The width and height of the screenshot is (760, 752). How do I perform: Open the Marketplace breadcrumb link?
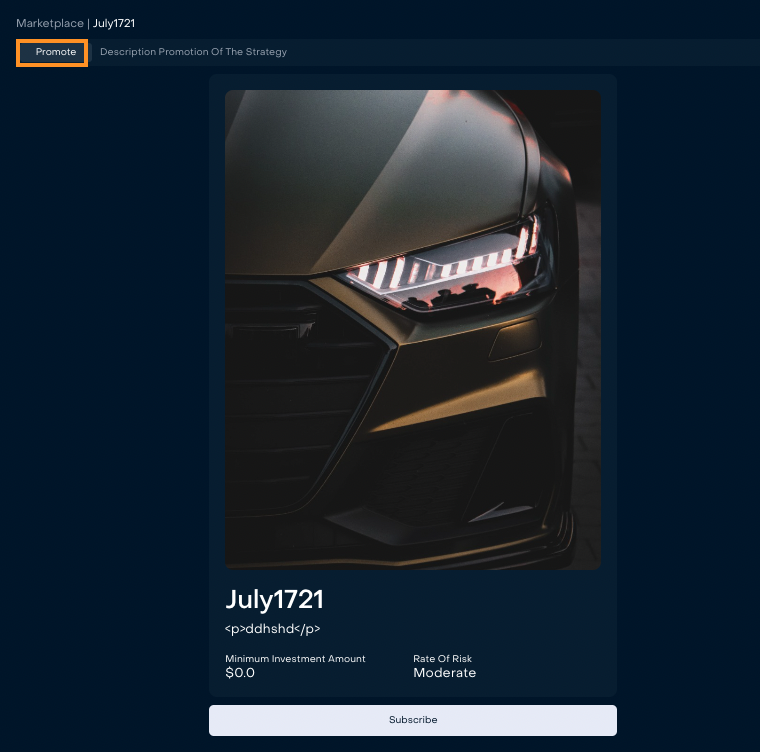[50, 23]
